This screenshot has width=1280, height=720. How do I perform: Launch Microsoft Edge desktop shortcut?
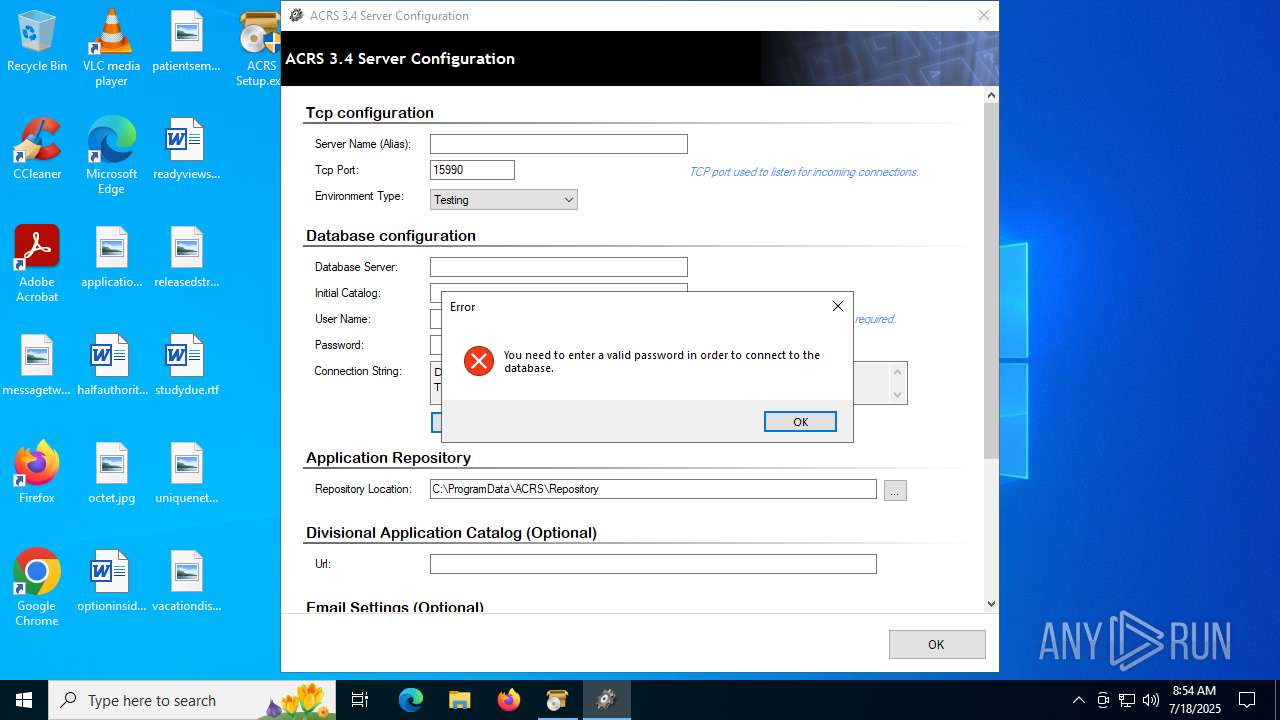click(x=111, y=156)
